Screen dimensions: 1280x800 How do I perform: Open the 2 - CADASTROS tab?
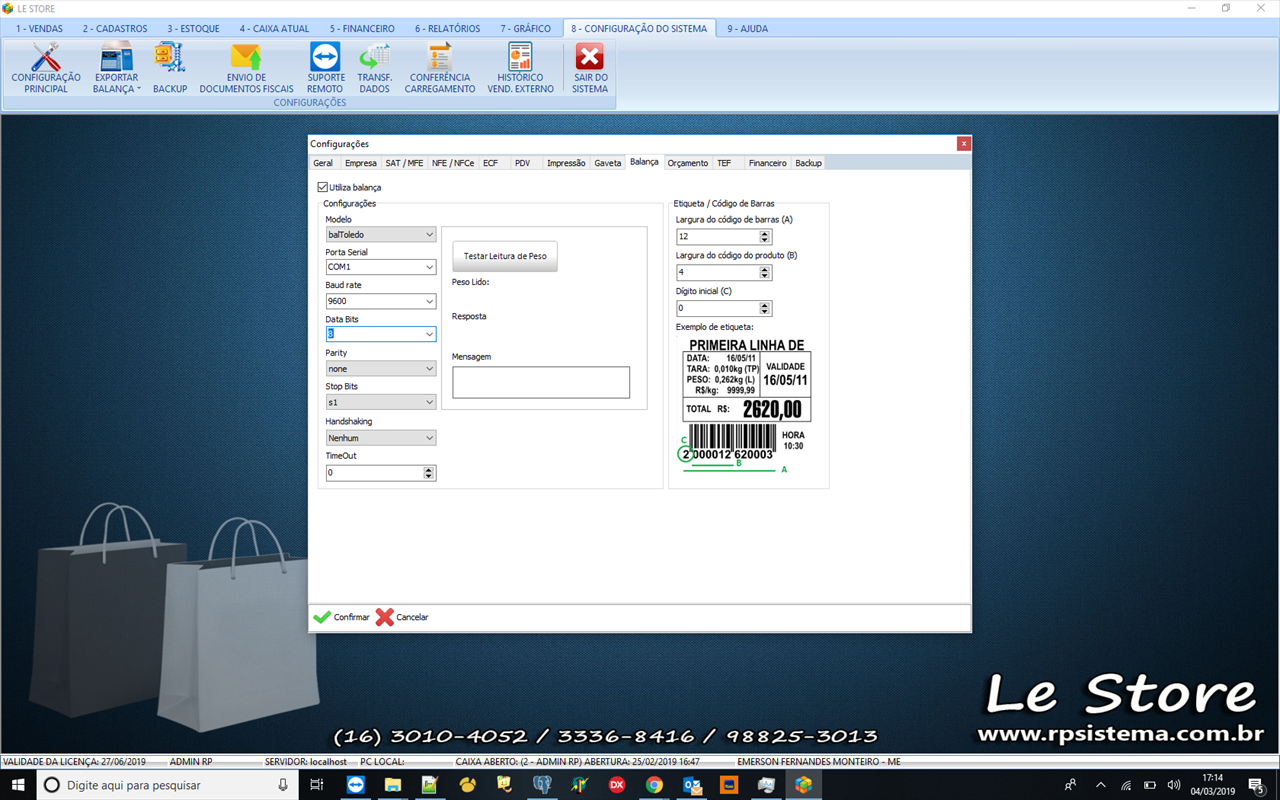(115, 28)
